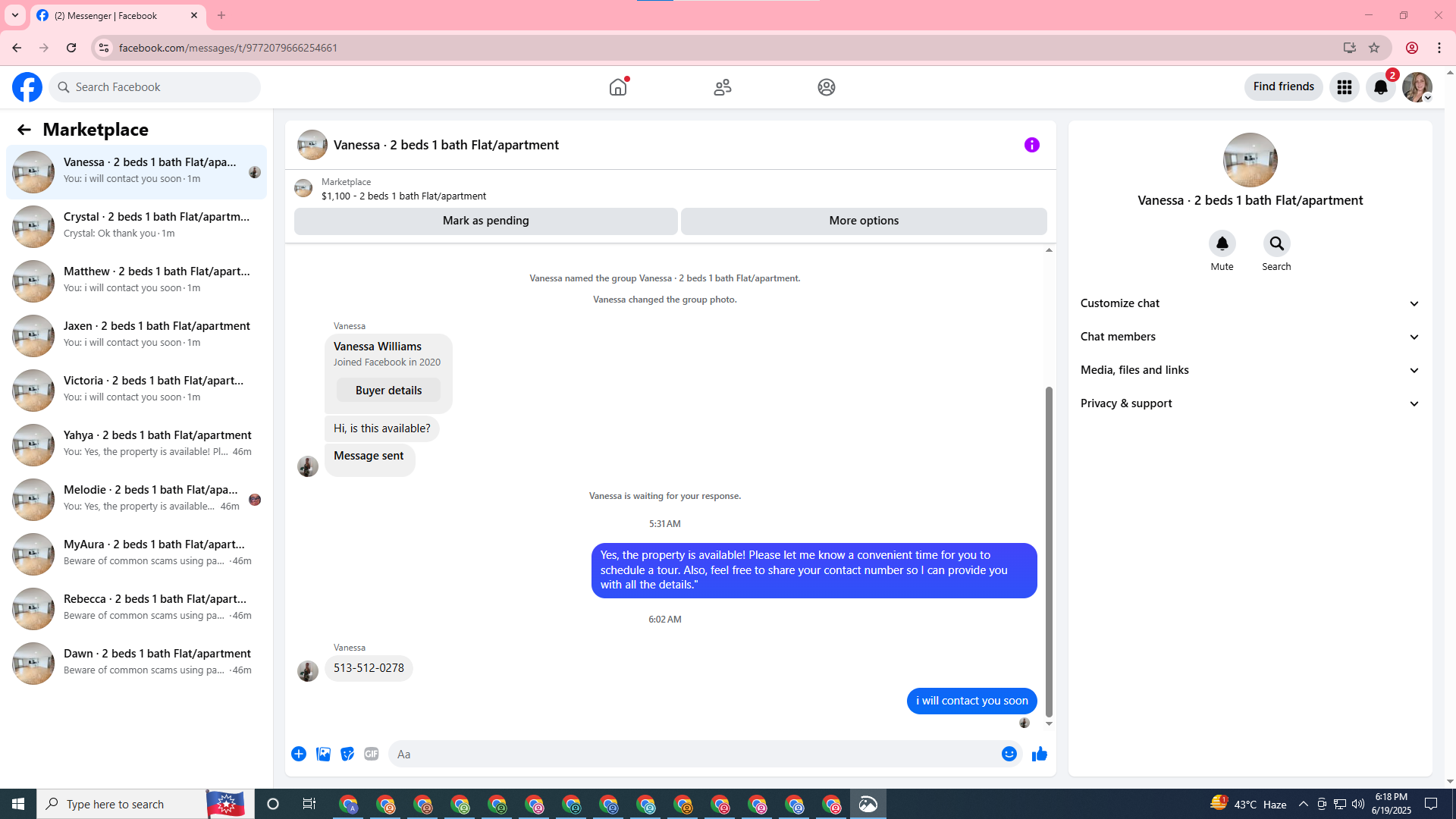Screen dimensions: 1456x819
Task: Attach a photo file in composer
Action: [x=323, y=754]
